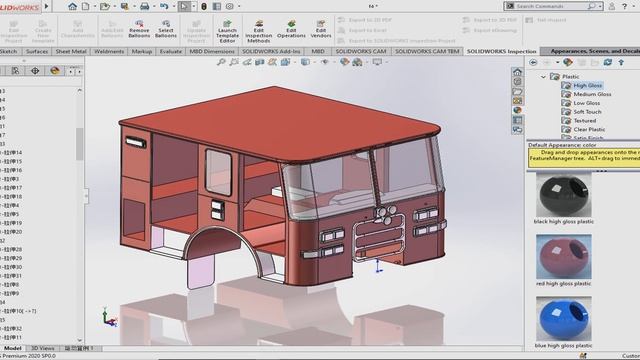Viewport: 640px width, 360px height.
Task: Click the task pane Home resources icon
Action: tap(517, 72)
